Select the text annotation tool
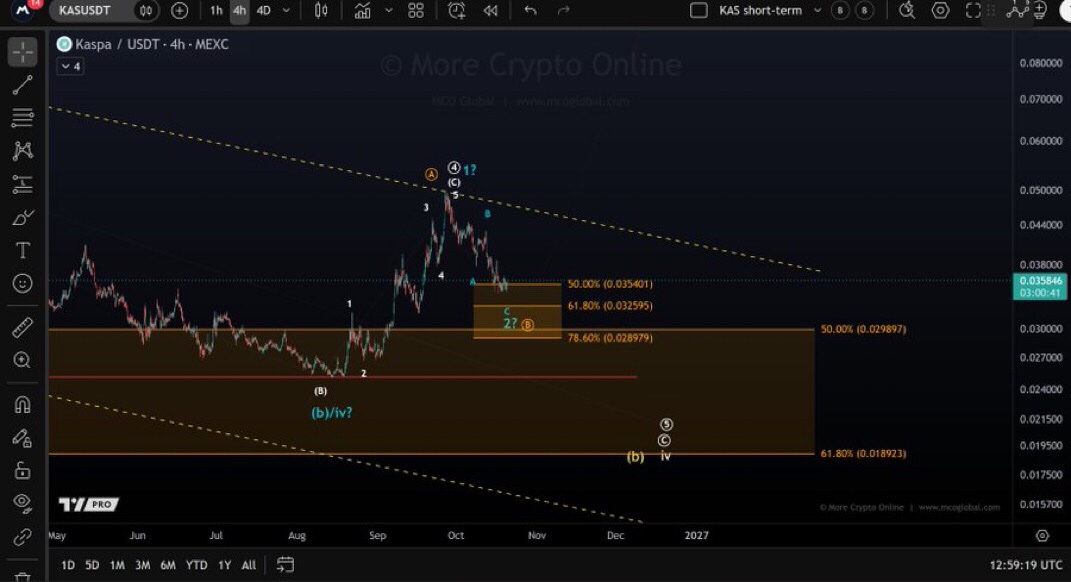This screenshot has width=1071, height=582. pos(23,251)
